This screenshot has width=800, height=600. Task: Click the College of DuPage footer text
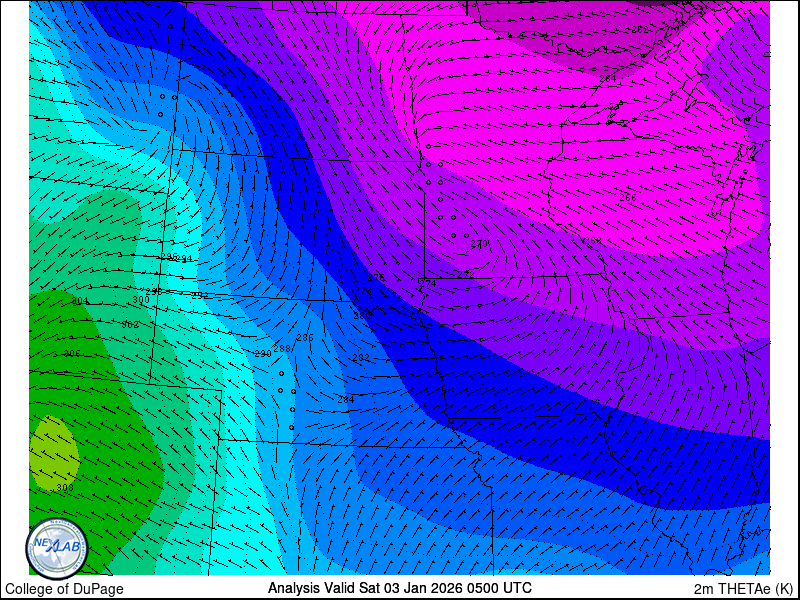coord(64,589)
